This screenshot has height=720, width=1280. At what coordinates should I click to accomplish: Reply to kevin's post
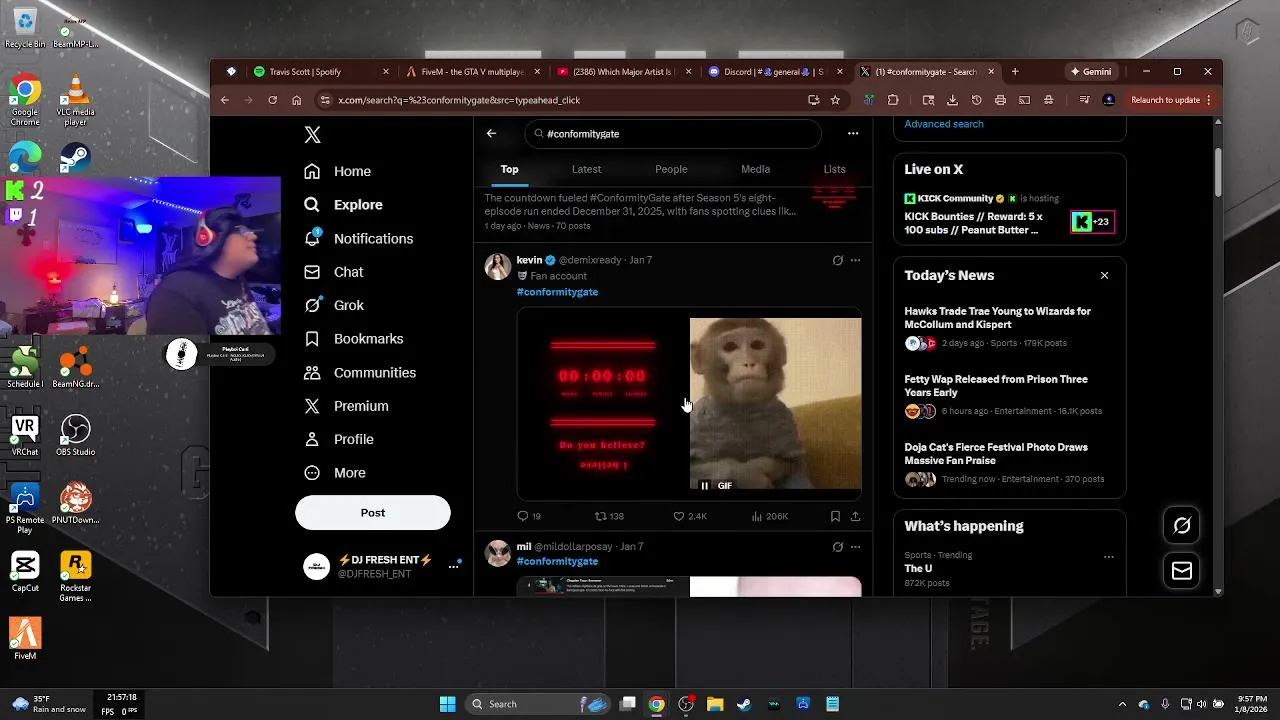(529, 516)
